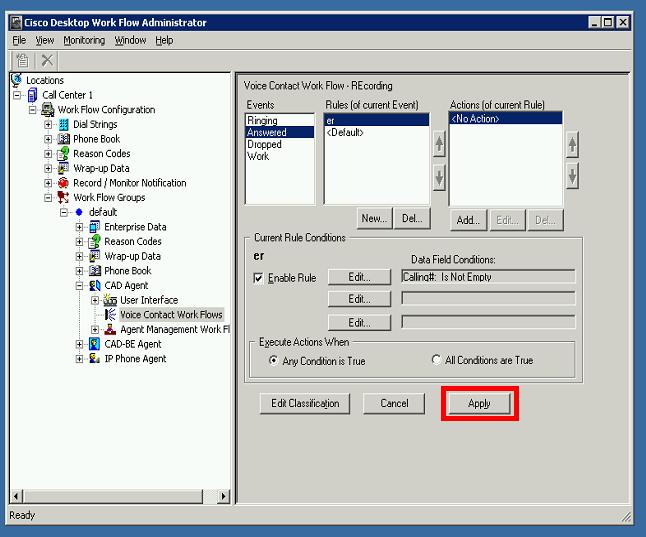Click the blue dot icon beside default
Screen dimensions: 646x537
click(79, 212)
